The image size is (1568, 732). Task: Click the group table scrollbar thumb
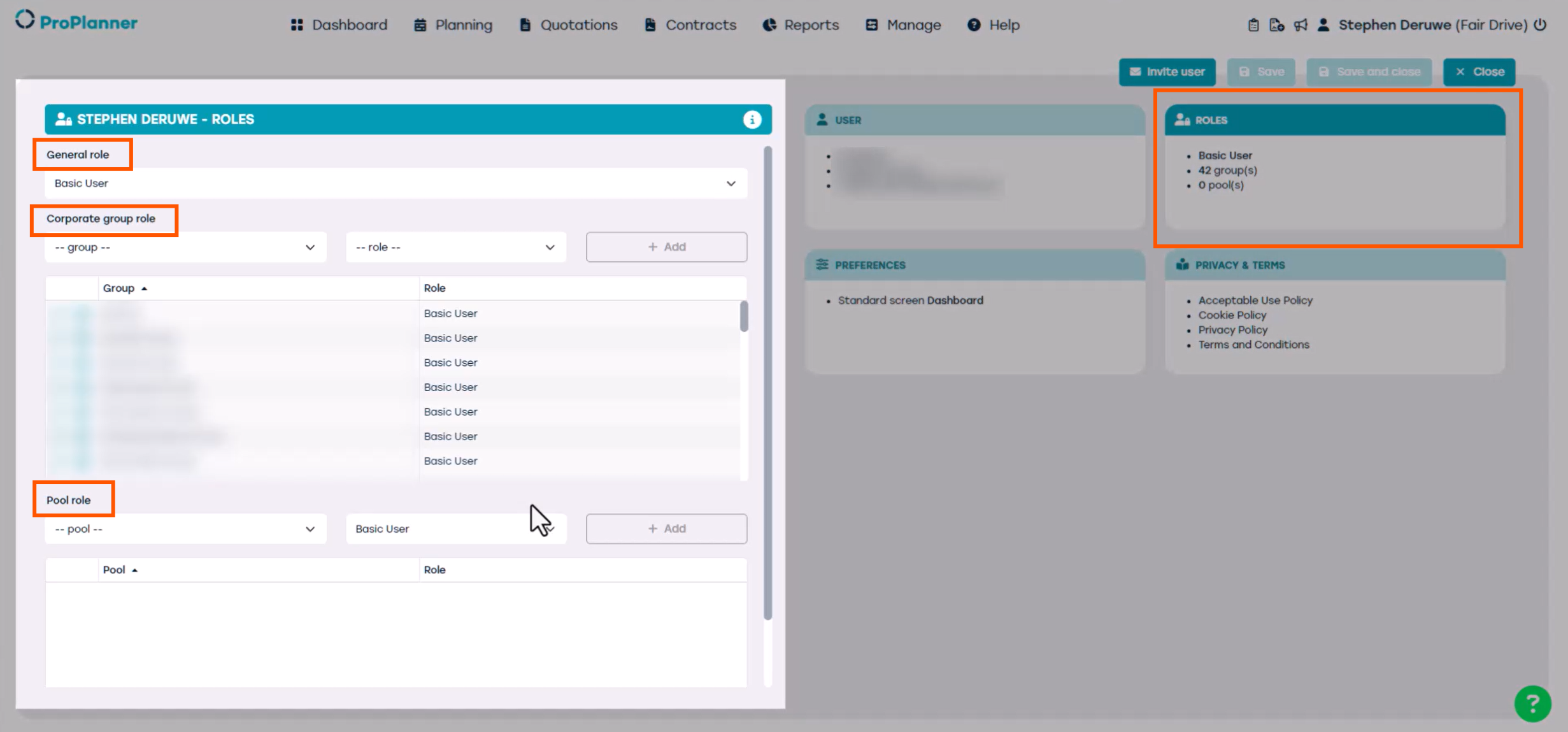point(743,317)
